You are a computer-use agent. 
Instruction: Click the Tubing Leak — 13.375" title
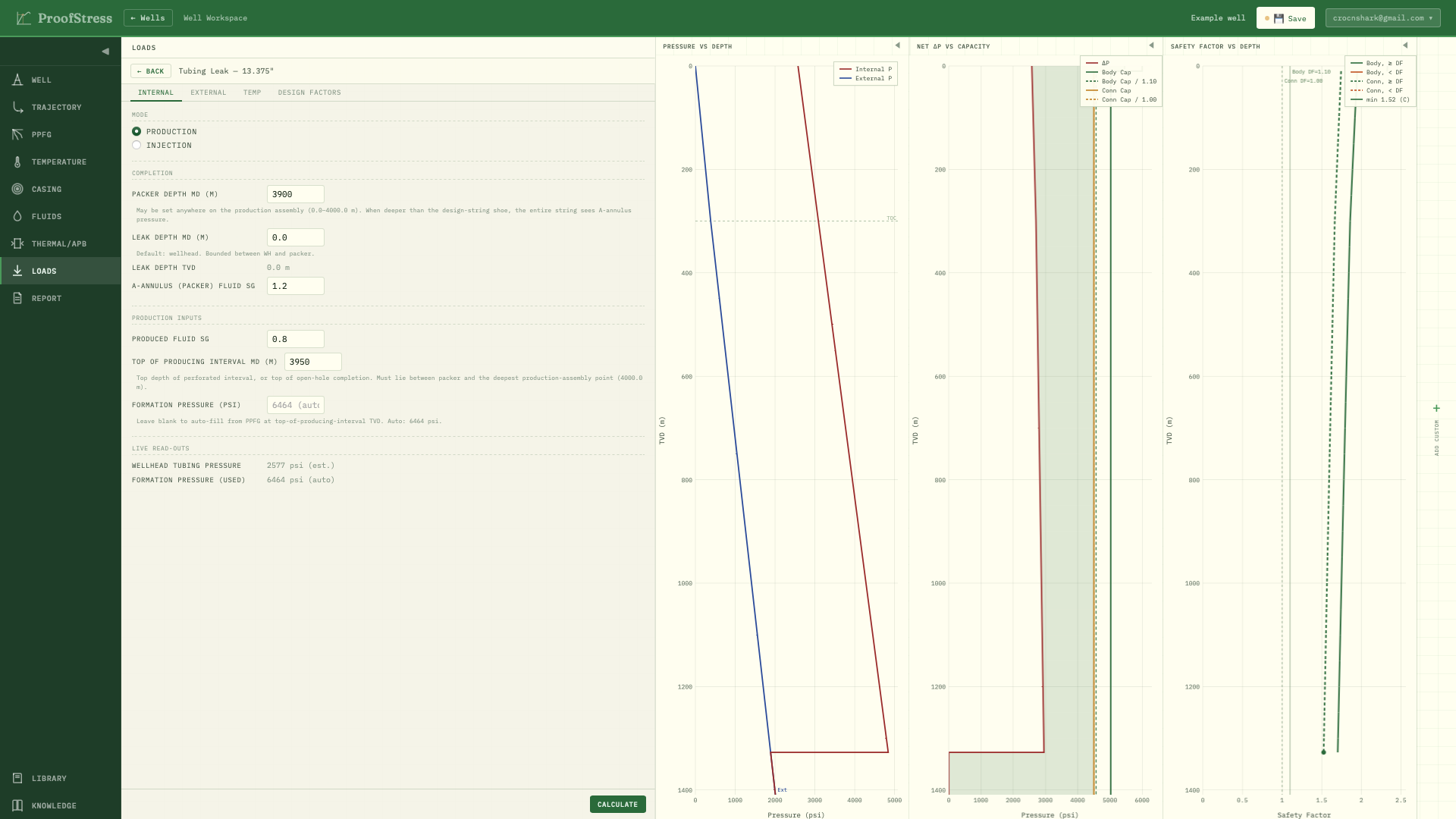click(226, 71)
